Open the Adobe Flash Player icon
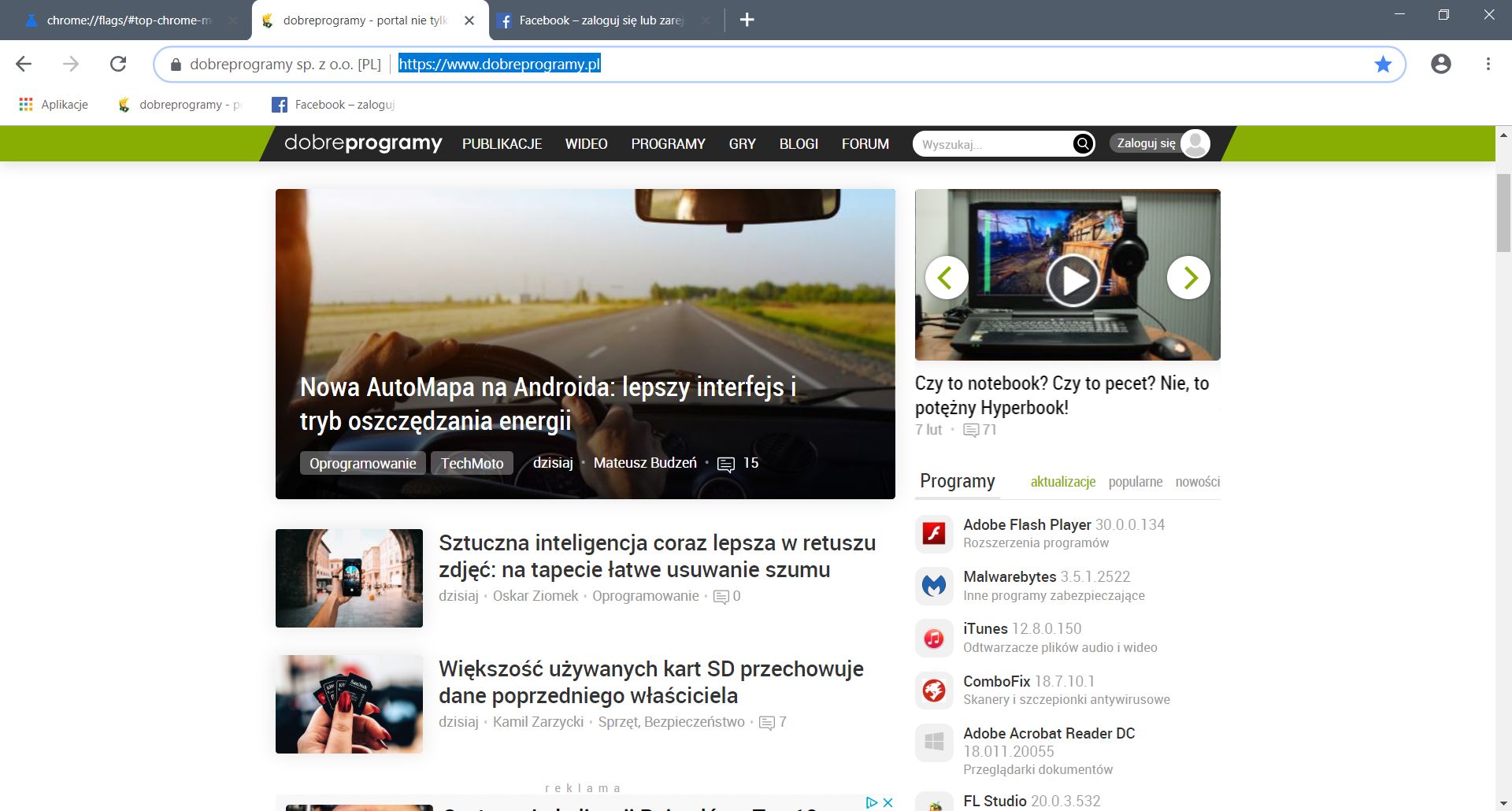This screenshot has height=811, width=1512. tap(934, 533)
